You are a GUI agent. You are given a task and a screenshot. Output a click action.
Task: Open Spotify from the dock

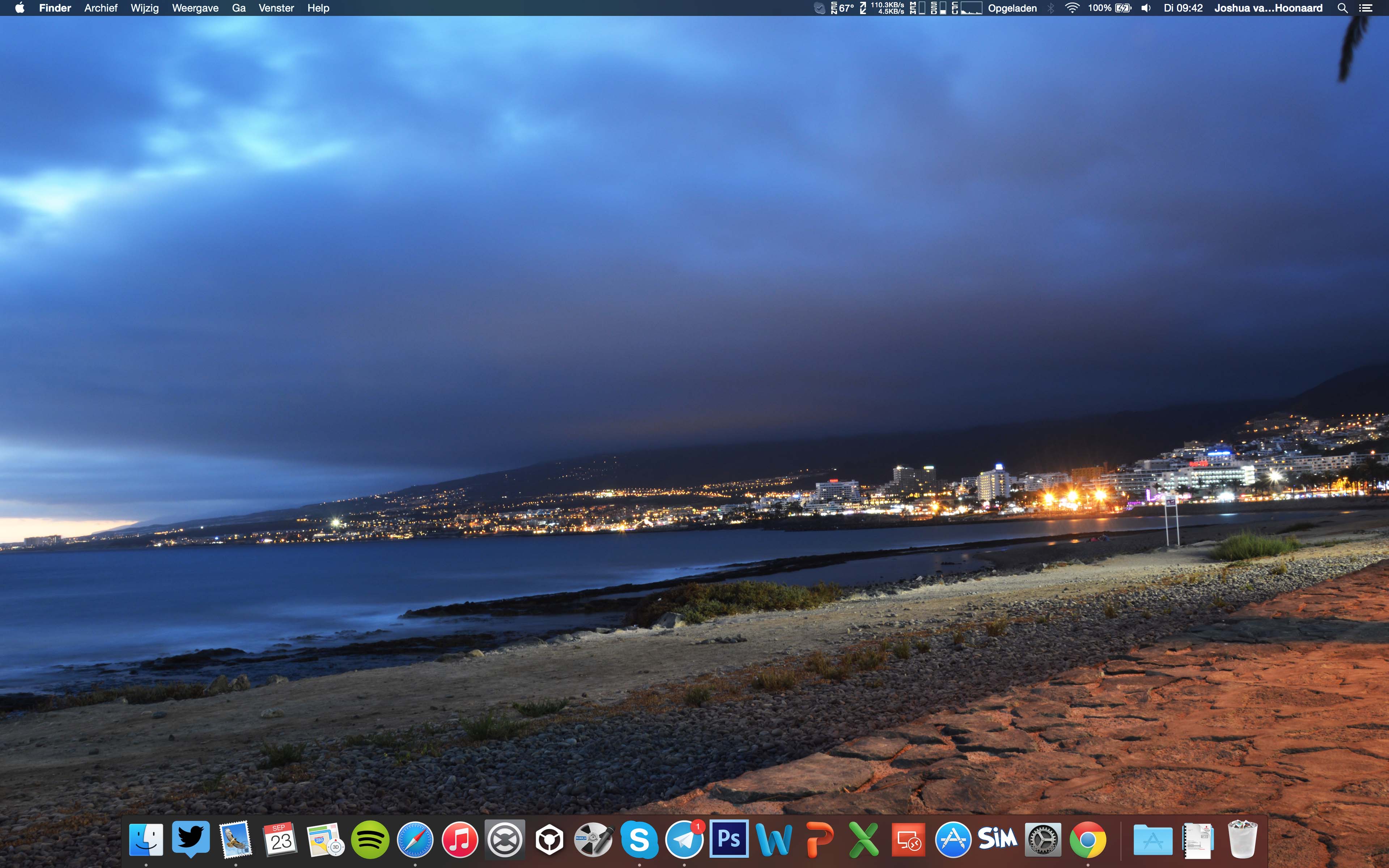pyautogui.click(x=370, y=840)
